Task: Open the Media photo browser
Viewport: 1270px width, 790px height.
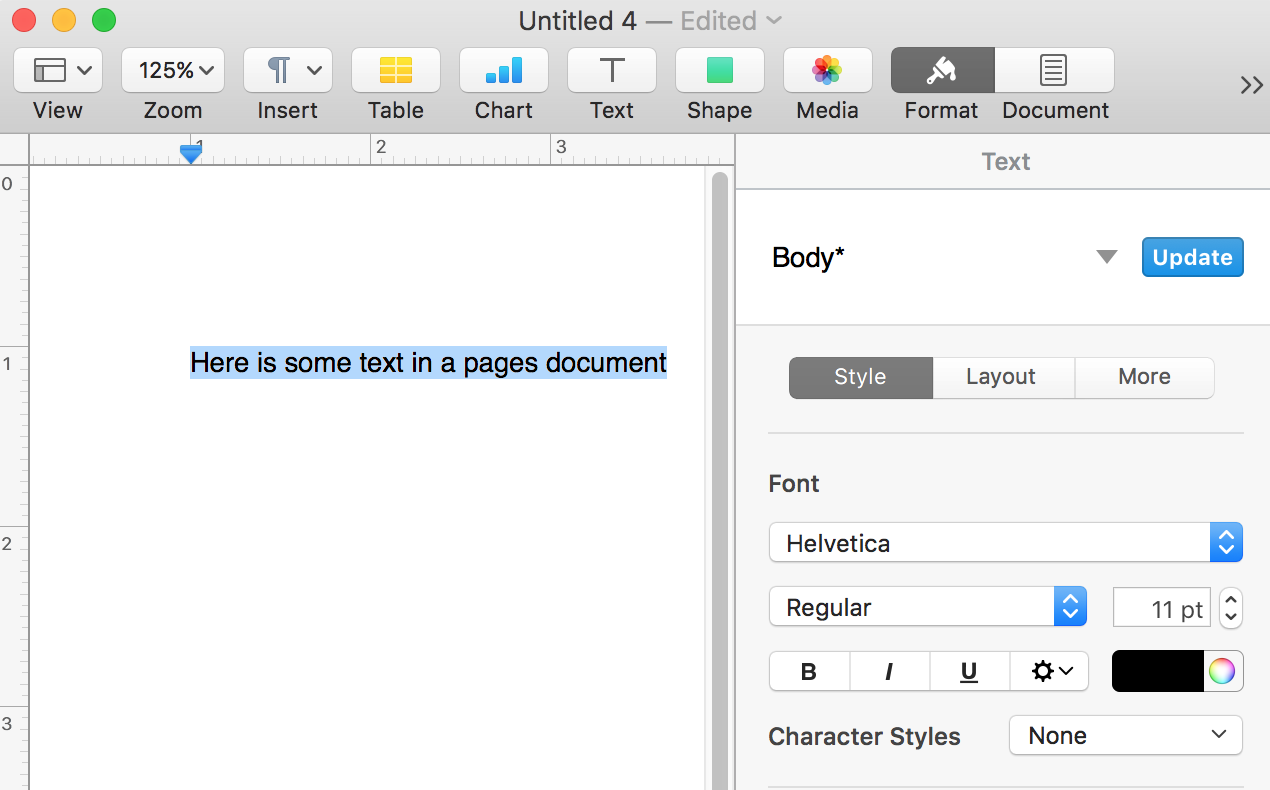Action: 828,70
